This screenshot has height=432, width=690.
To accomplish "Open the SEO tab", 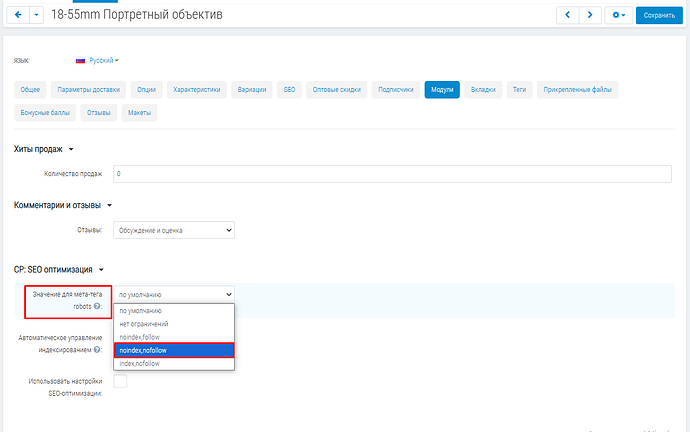I will [289, 89].
